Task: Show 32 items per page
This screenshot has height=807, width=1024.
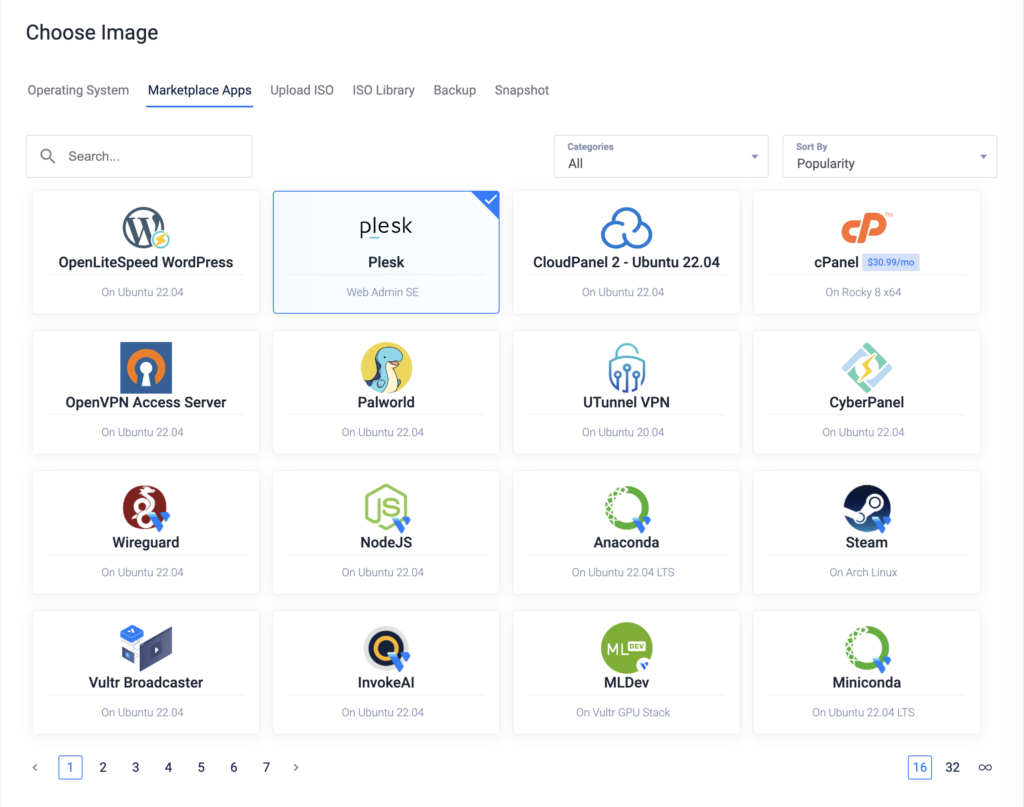Action: pyautogui.click(x=952, y=767)
